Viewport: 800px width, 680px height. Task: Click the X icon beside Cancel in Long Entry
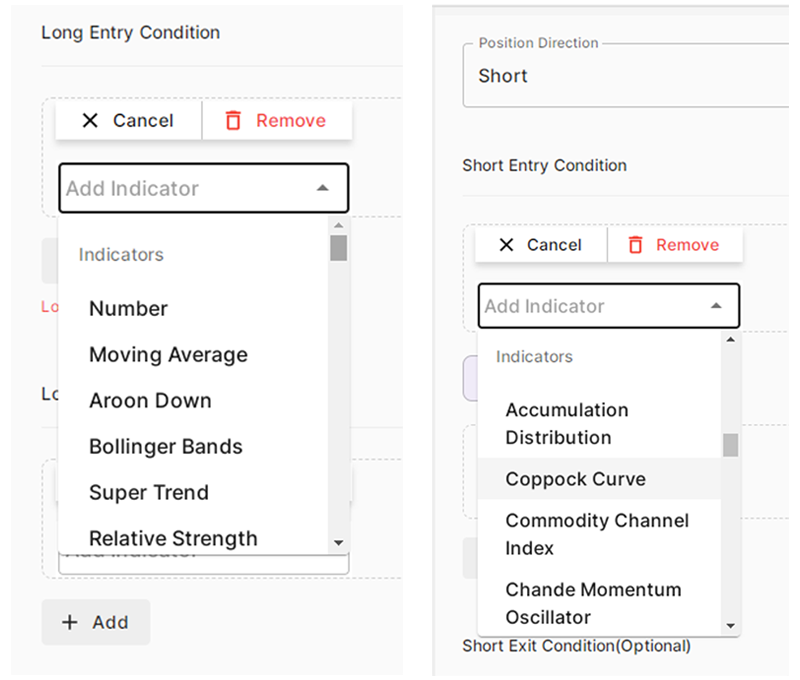coord(90,120)
